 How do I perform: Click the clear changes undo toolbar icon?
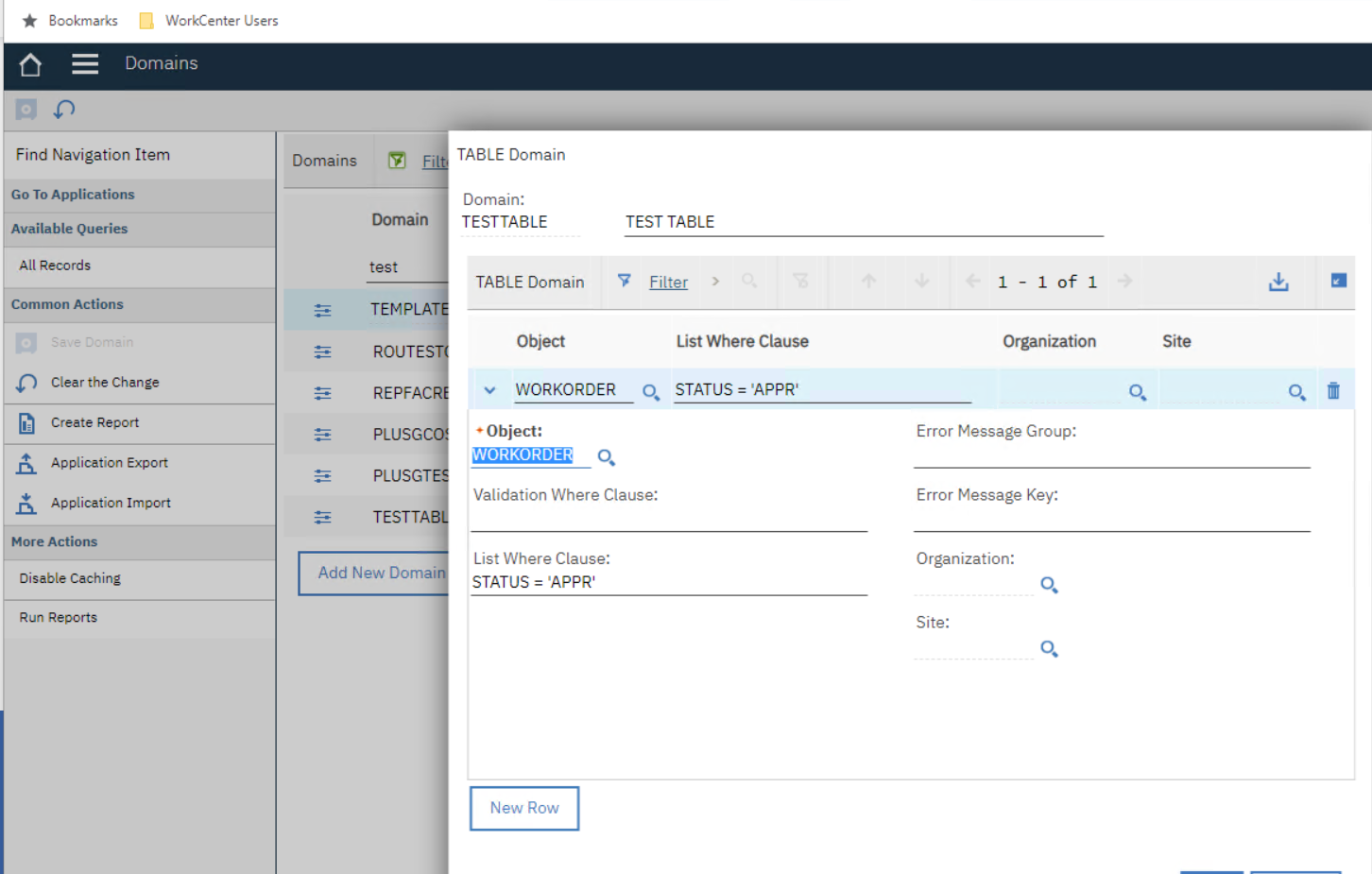pos(64,110)
